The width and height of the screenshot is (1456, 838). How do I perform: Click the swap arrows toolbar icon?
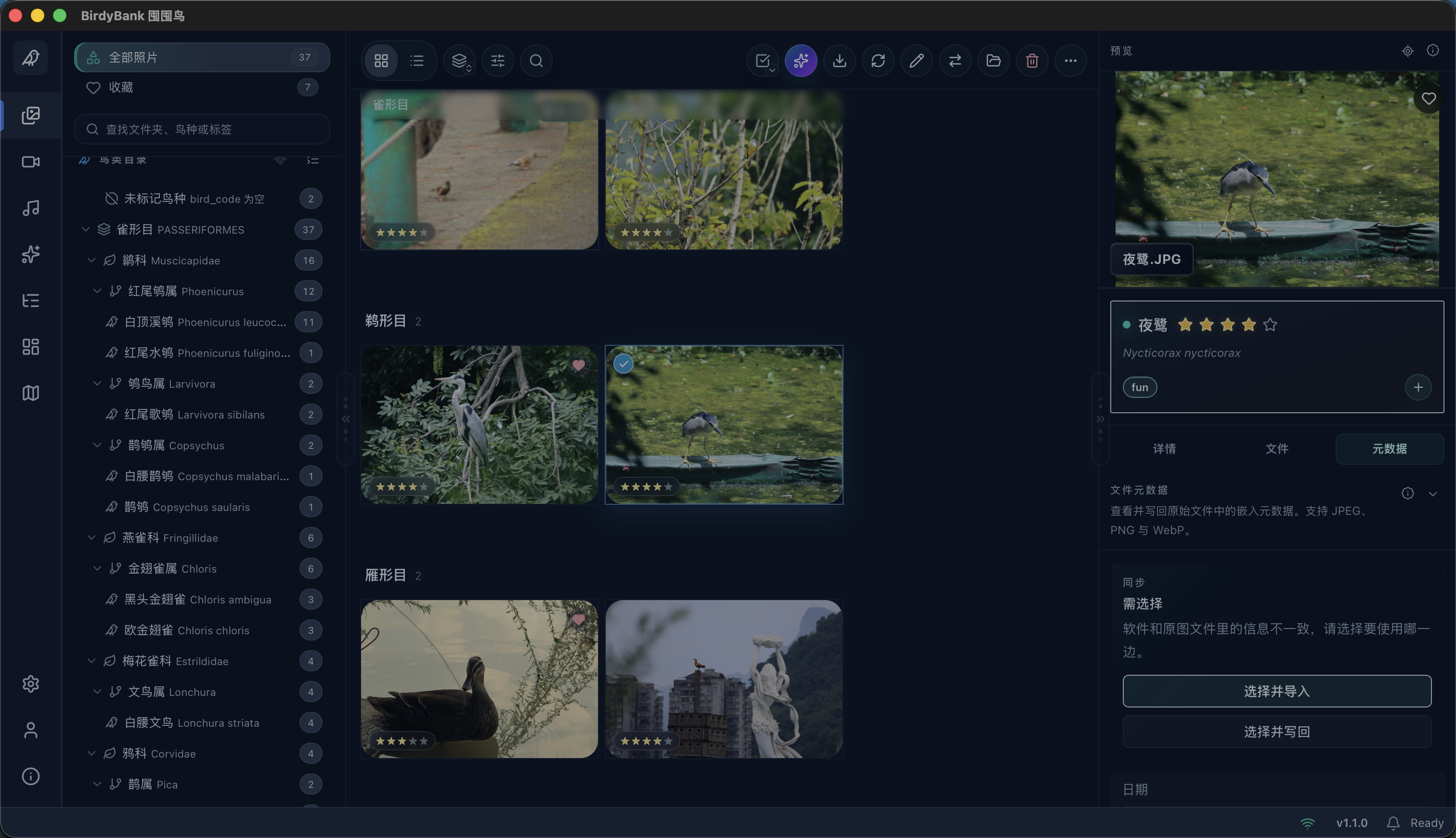tap(955, 60)
